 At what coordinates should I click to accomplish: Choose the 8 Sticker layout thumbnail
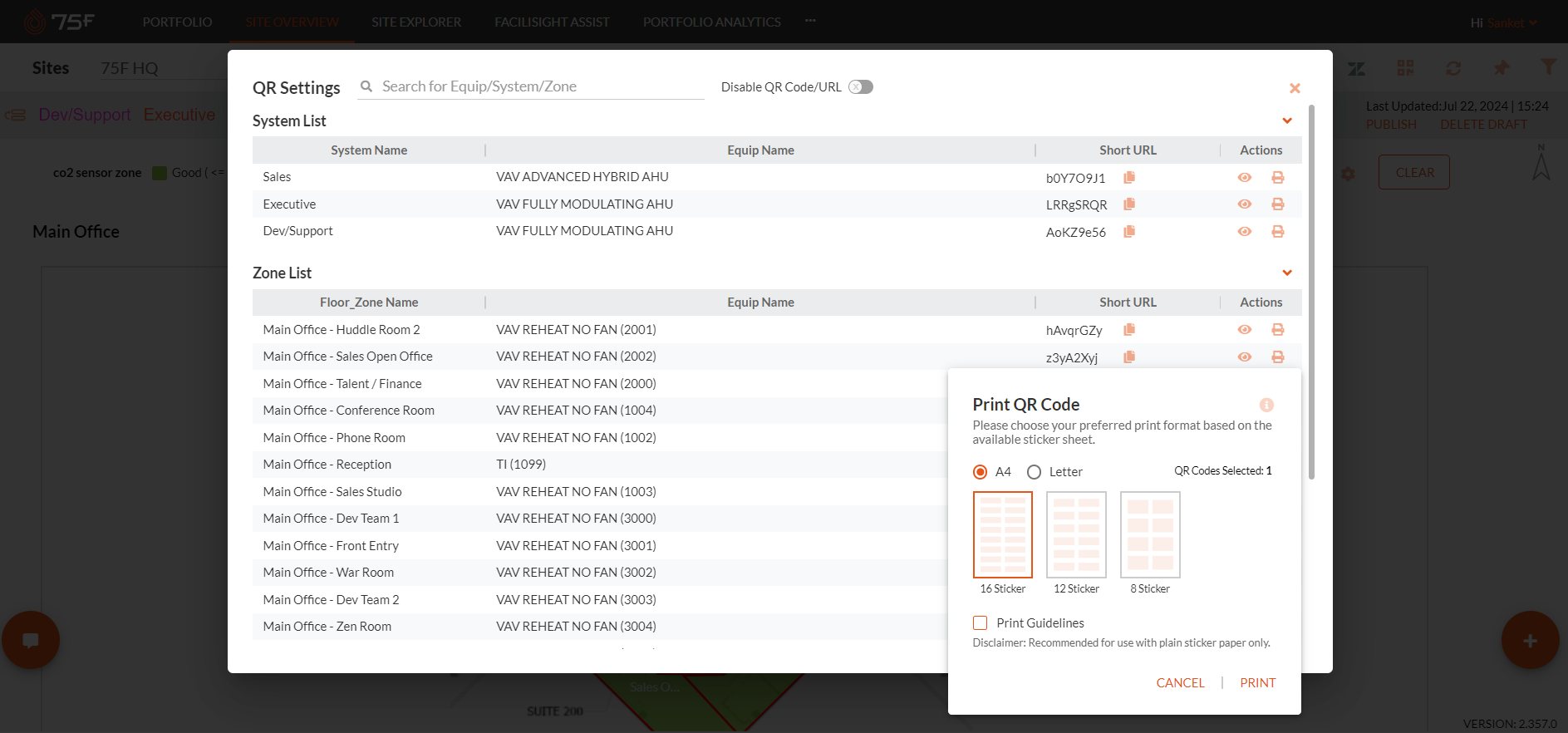(1150, 535)
